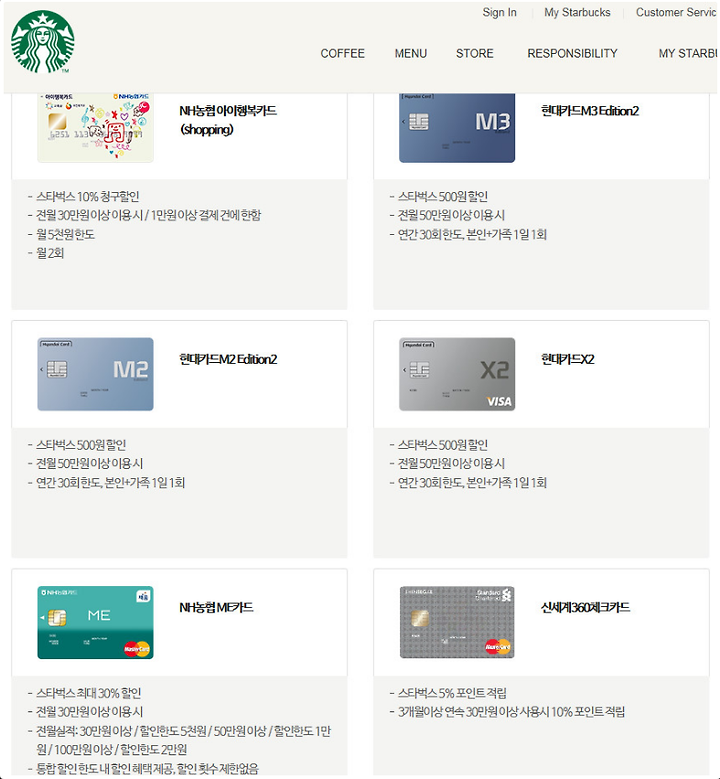Open the Customer Service link
Image resolution: width=720 pixels, height=779 pixels.
tap(677, 12)
